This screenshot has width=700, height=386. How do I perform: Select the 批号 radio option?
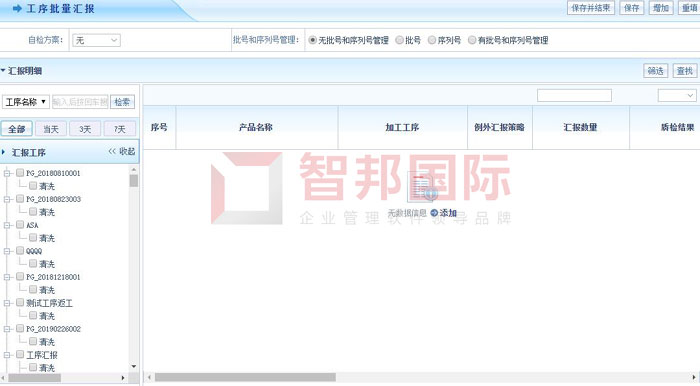coord(400,40)
